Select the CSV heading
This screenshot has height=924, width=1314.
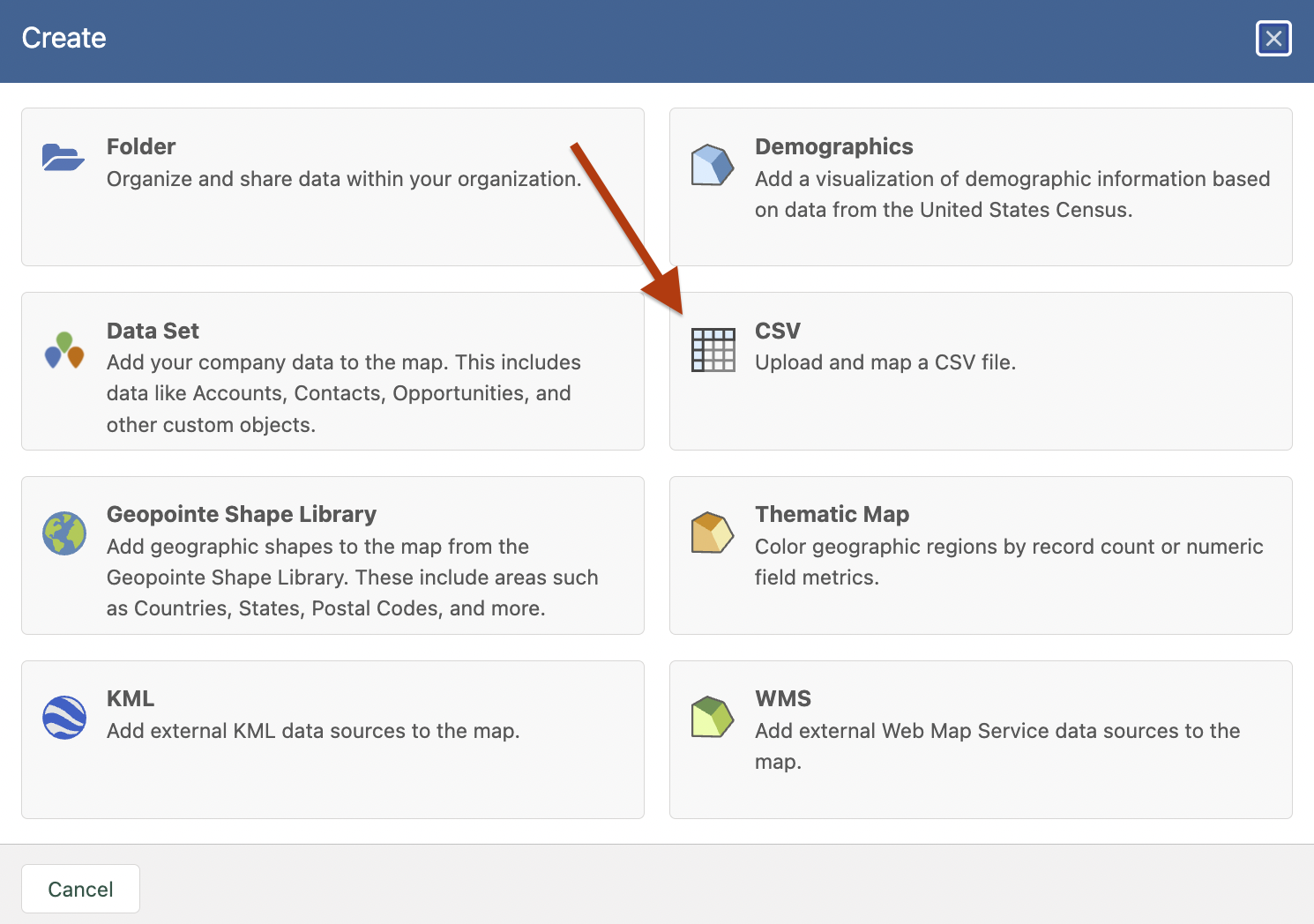pyautogui.click(x=778, y=331)
